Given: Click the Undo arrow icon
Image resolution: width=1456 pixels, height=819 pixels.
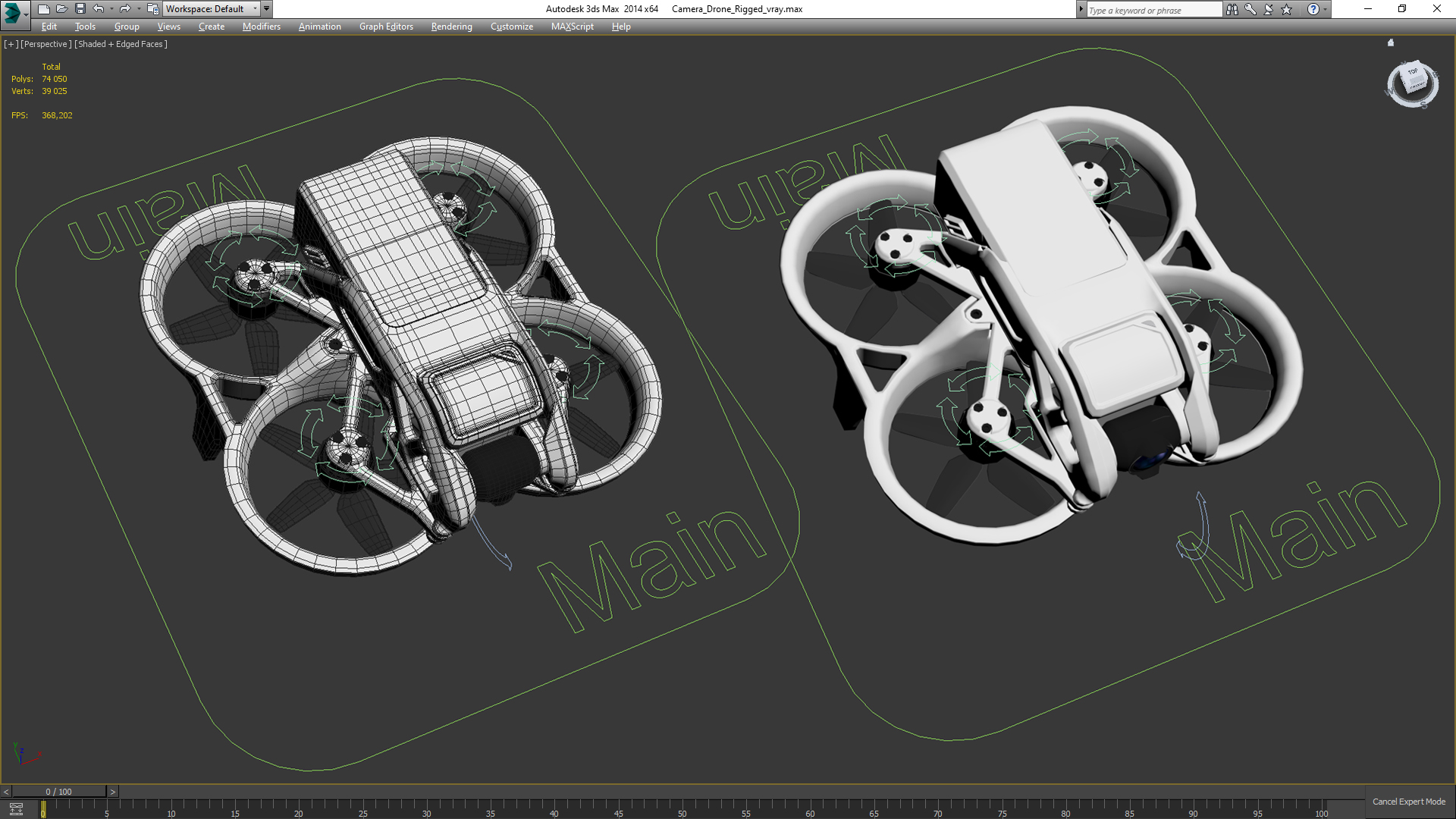Looking at the screenshot, I should pos(99,9).
